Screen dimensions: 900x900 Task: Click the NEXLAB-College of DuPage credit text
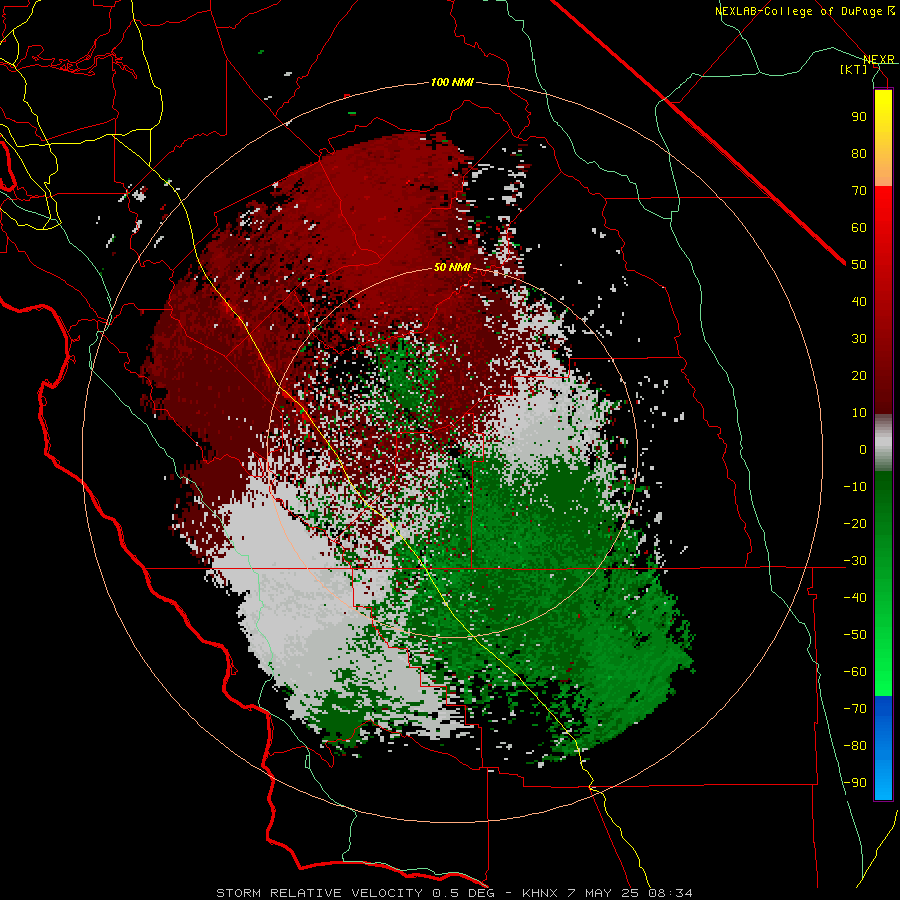804,11
